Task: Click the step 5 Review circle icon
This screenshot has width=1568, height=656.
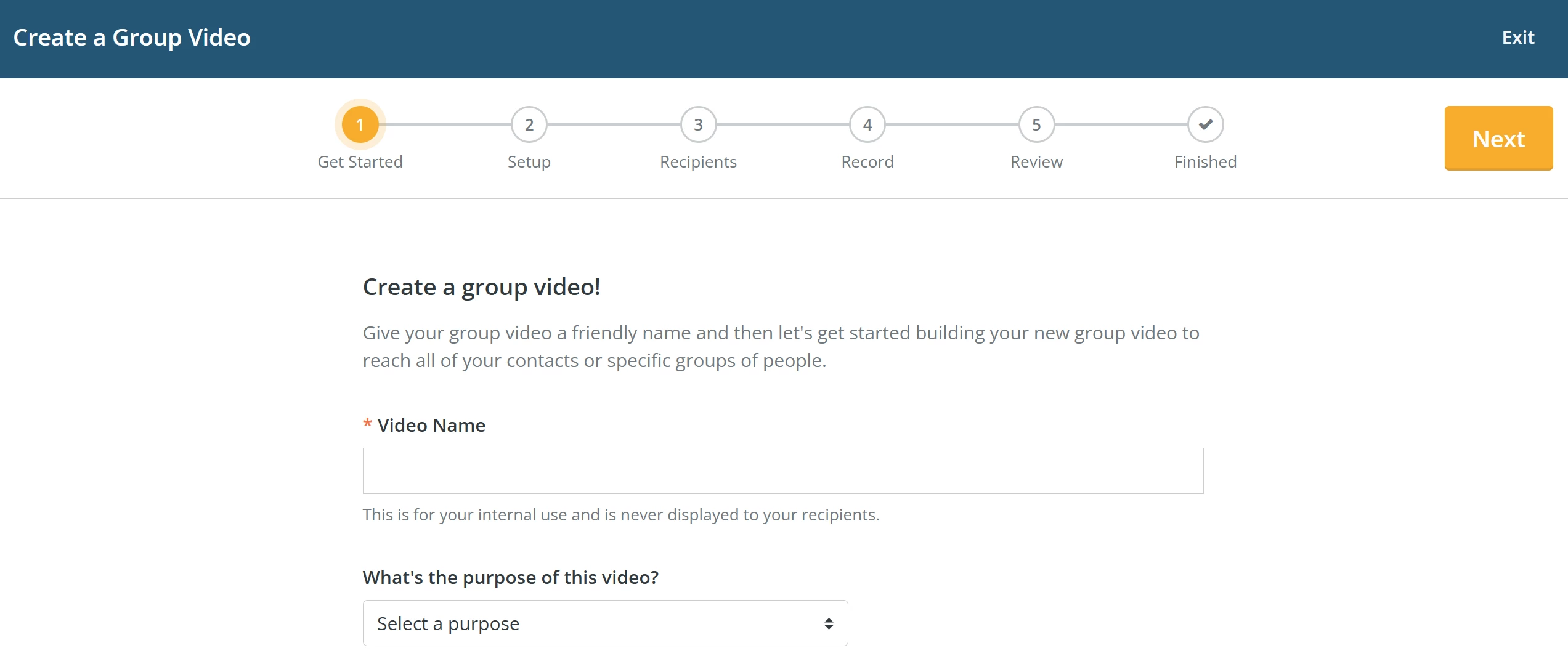Action: point(1036,124)
